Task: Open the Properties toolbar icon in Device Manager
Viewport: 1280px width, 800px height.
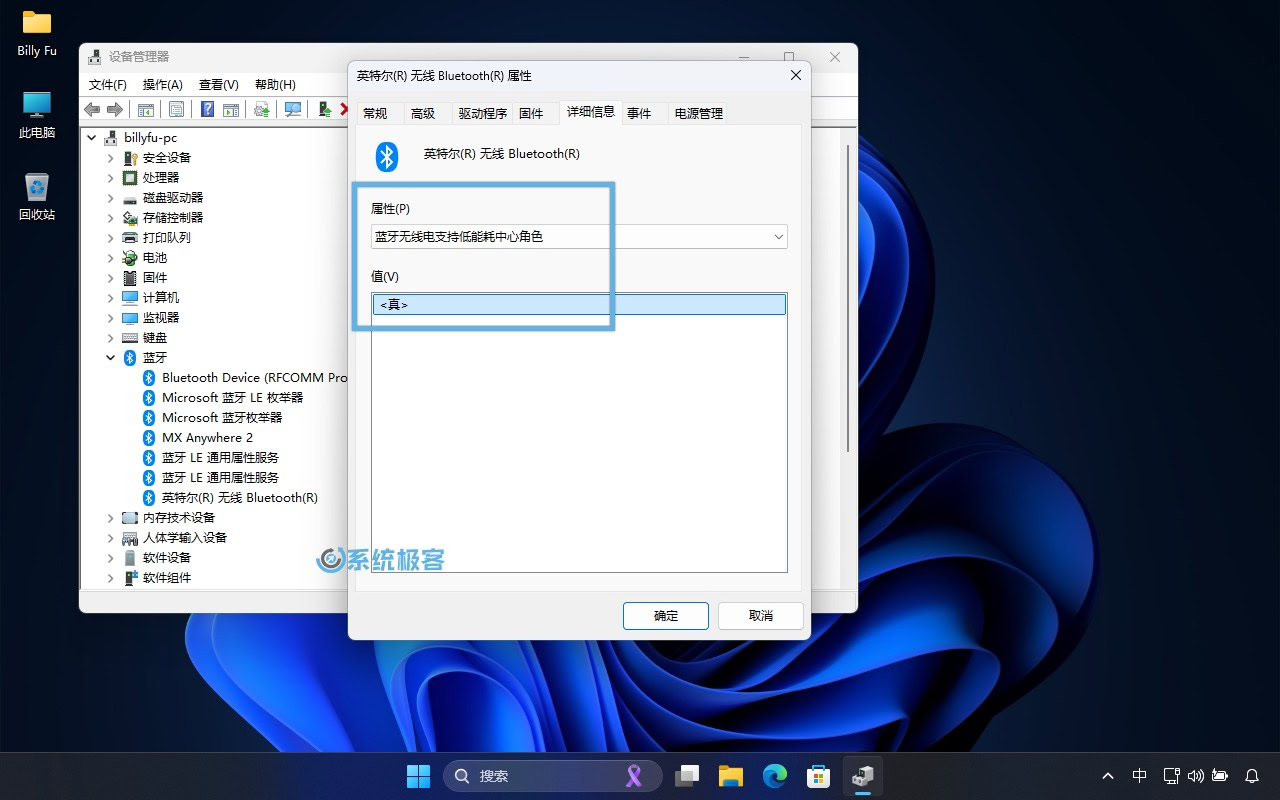Action: (176, 109)
